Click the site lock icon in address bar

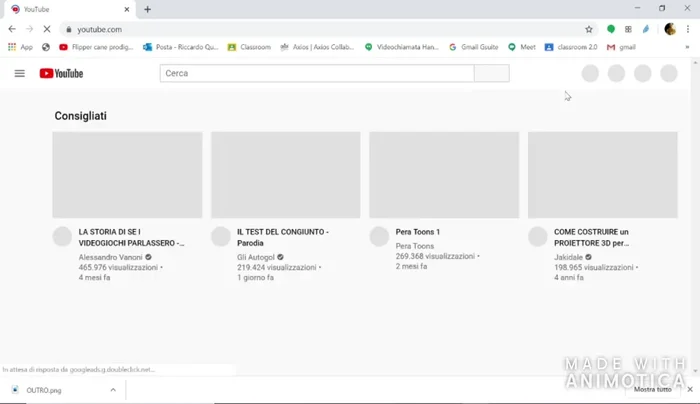click(x=68, y=29)
